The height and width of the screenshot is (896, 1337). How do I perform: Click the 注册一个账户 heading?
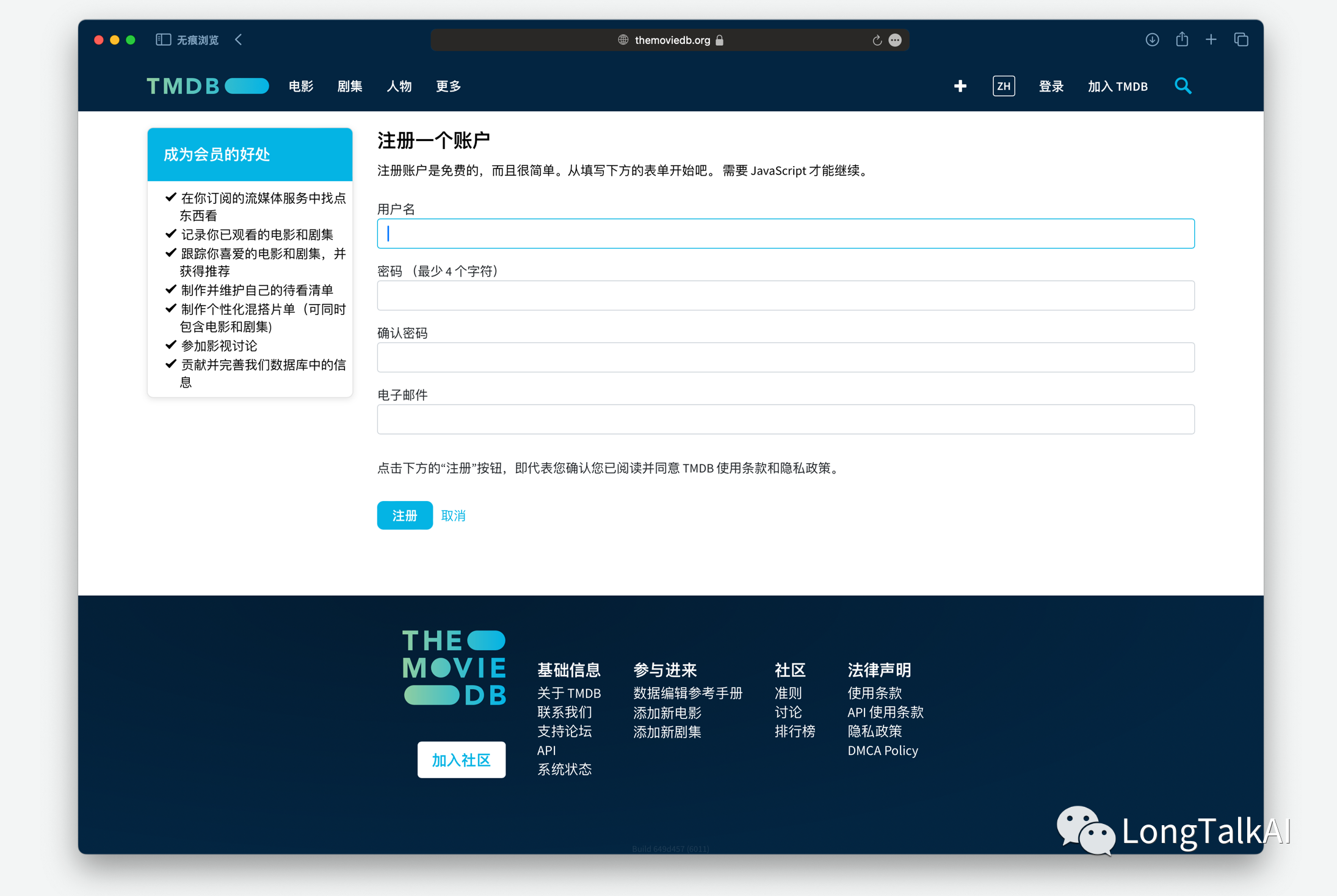(433, 140)
